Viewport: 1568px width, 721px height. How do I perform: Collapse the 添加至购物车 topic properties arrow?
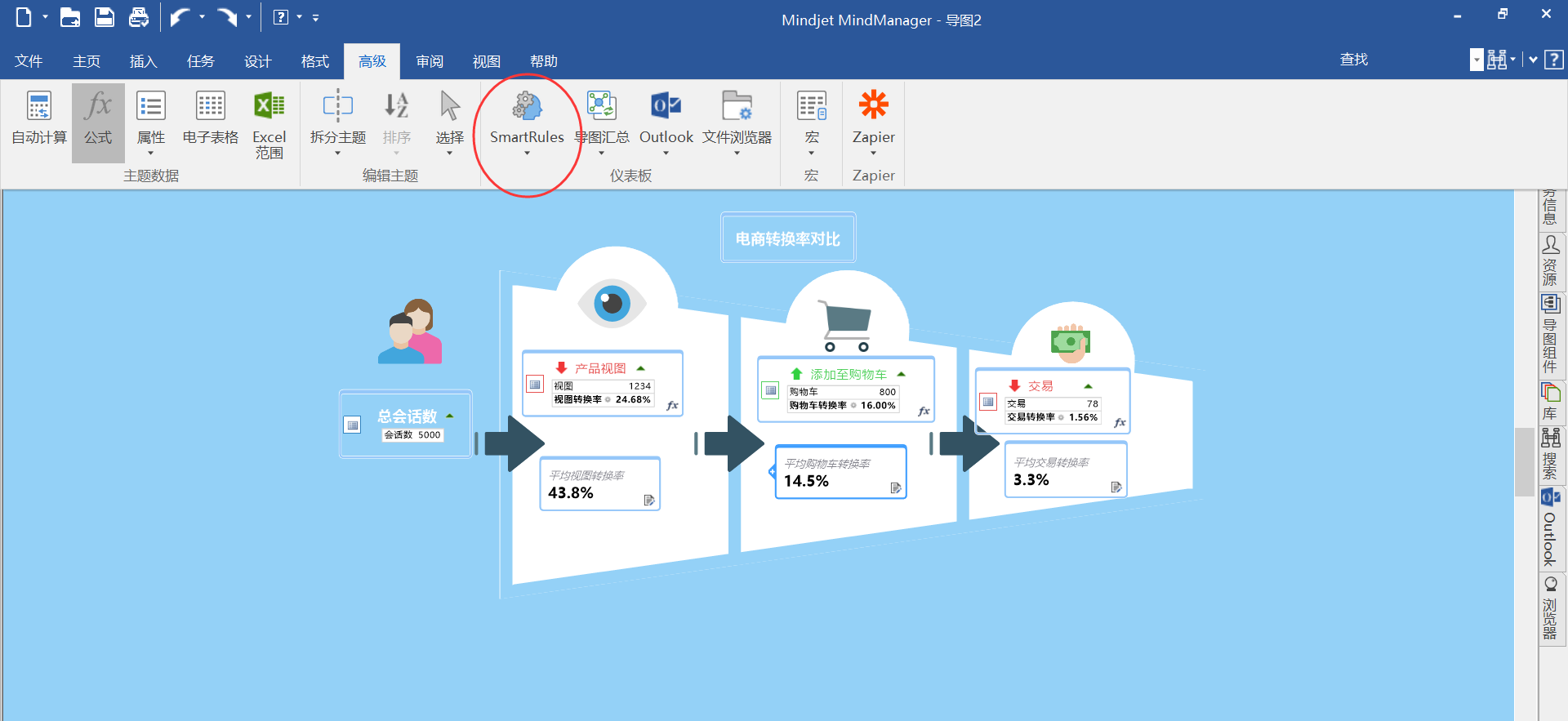click(902, 374)
